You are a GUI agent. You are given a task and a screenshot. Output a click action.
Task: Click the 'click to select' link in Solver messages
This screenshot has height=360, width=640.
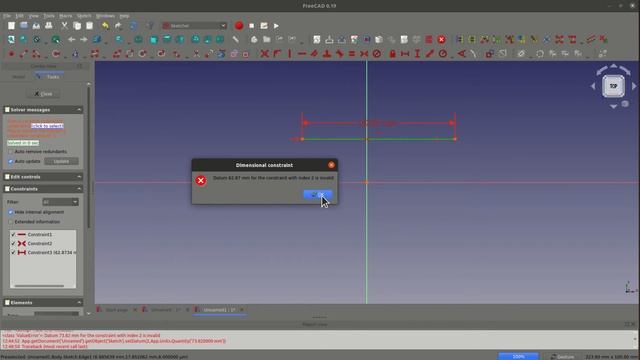47,126
